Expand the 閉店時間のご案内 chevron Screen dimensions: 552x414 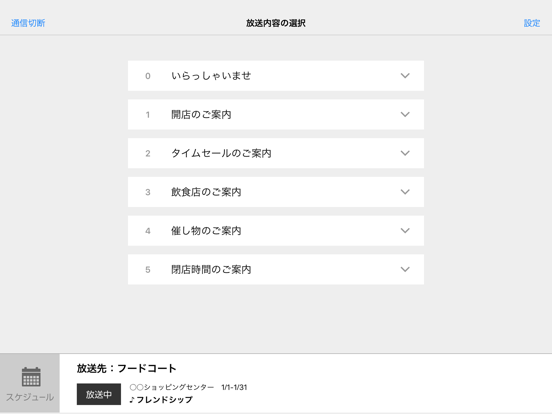[405, 269]
